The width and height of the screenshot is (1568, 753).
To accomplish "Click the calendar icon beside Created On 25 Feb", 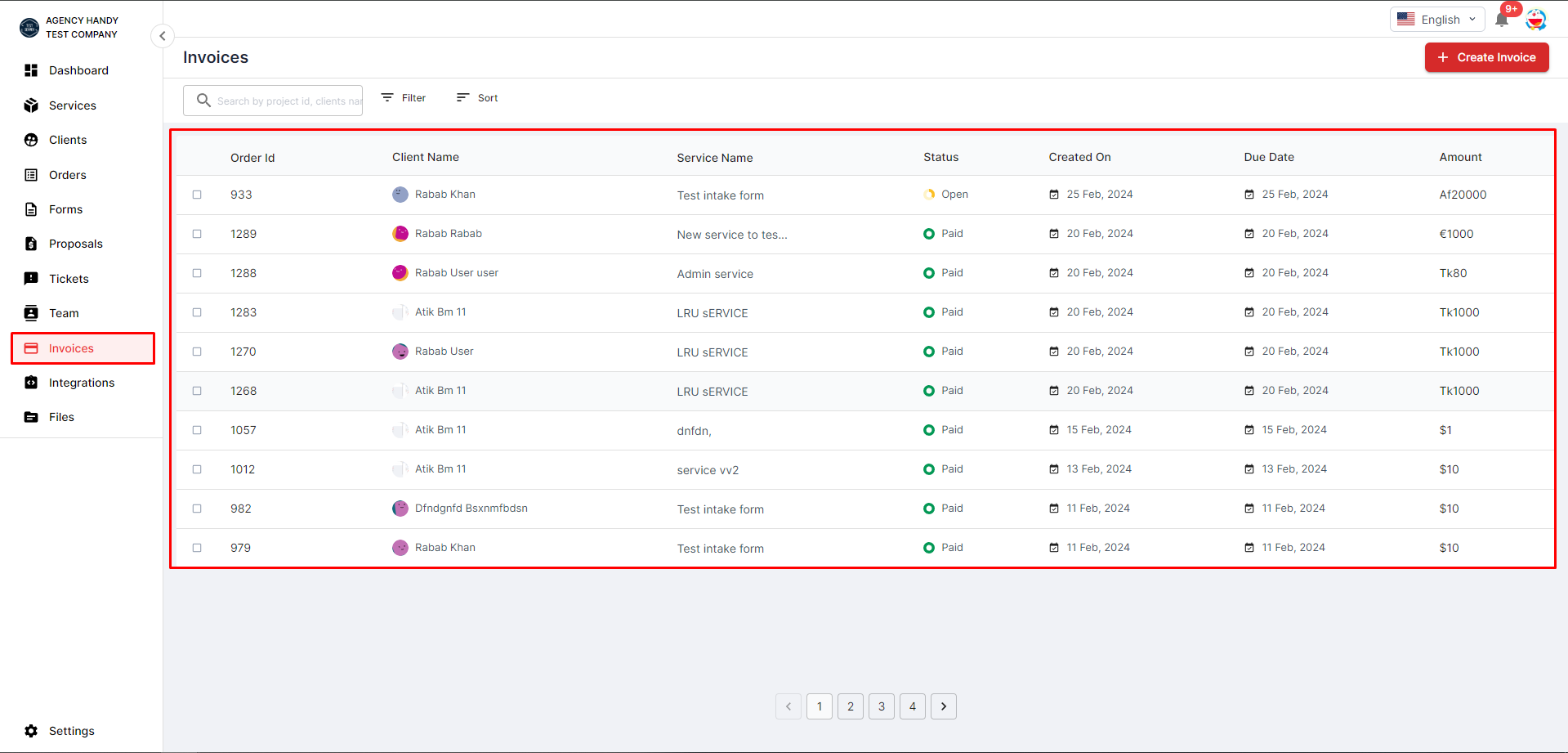I will point(1054,195).
